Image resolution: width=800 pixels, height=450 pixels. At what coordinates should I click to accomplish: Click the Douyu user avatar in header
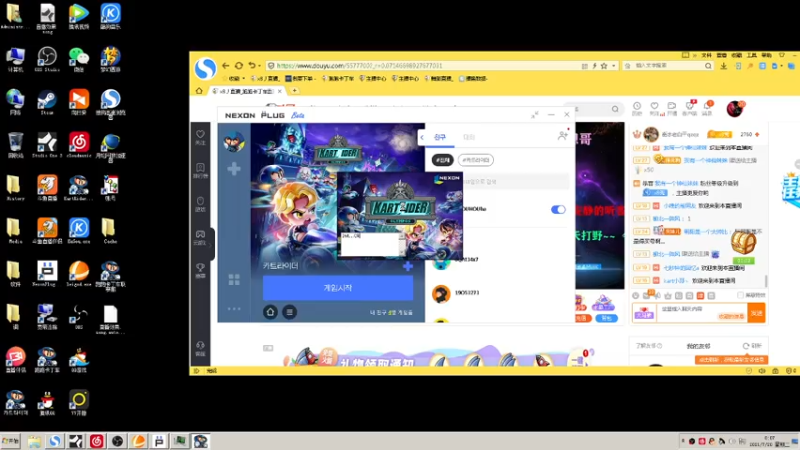pyautogui.click(x=735, y=108)
